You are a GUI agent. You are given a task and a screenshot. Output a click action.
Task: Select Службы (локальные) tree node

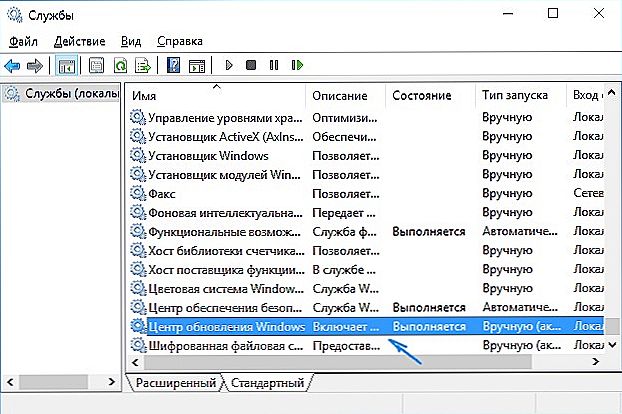click(61, 94)
